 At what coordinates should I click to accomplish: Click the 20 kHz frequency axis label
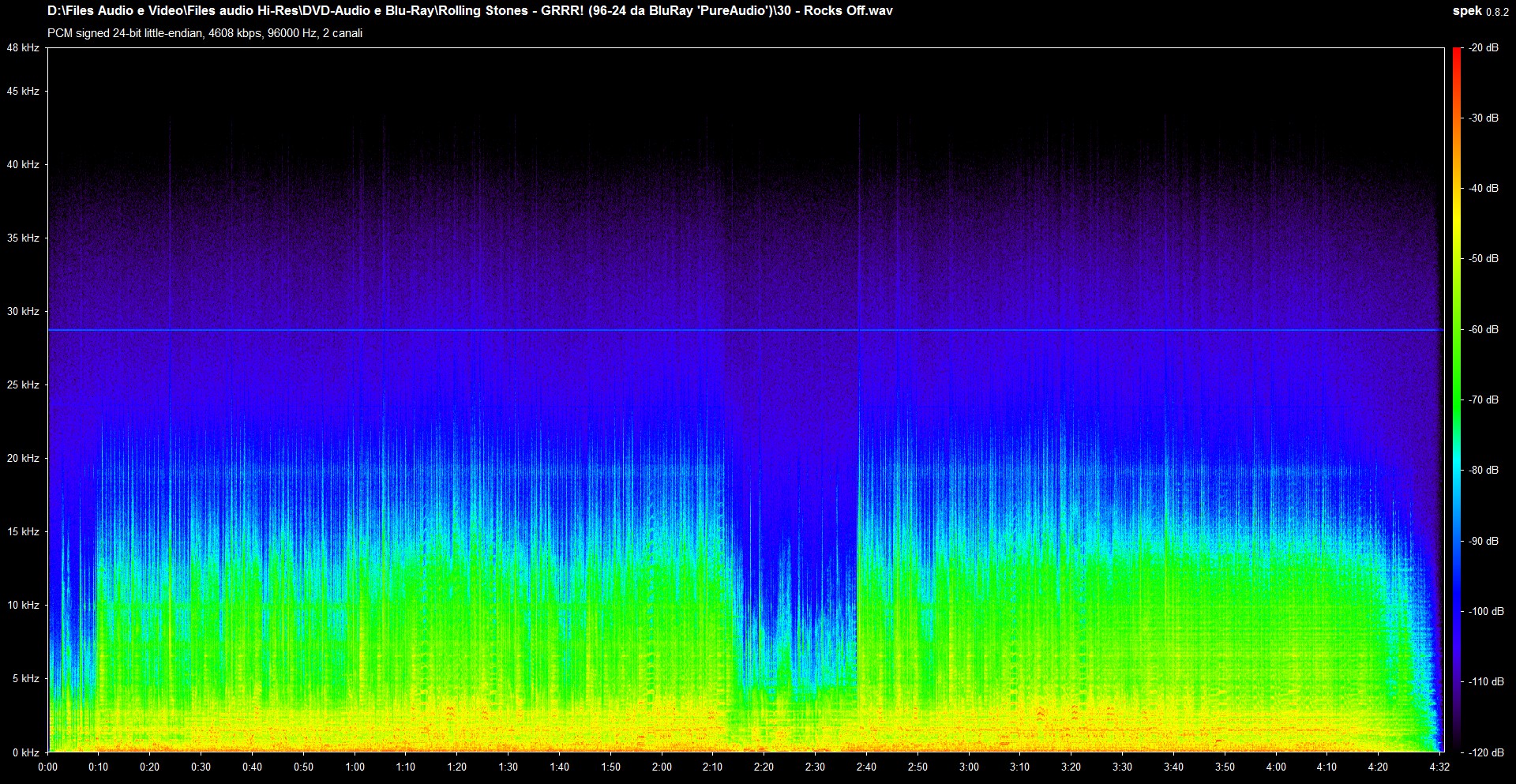point(22,459)
